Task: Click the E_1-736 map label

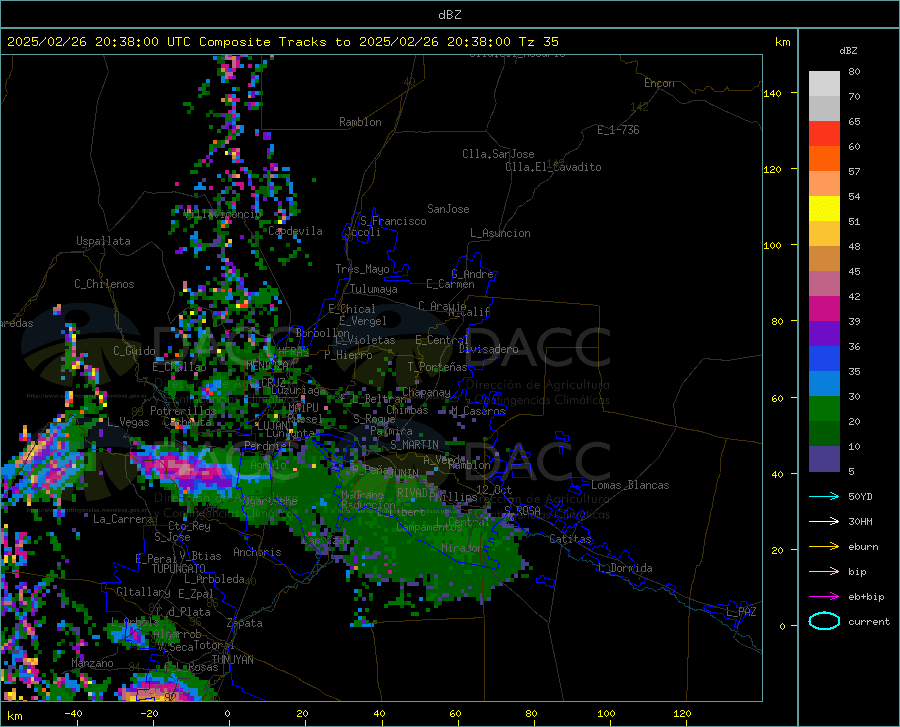Action: click(x=618, y=130)
